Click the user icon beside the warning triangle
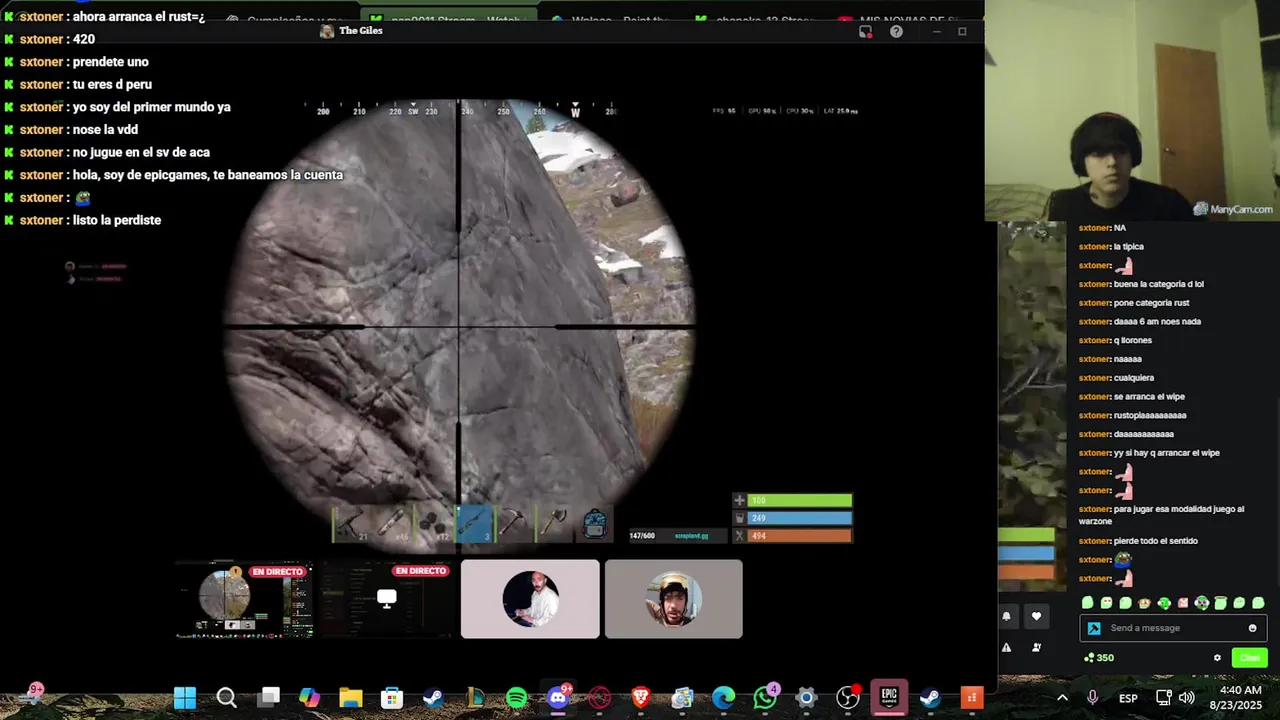1280x720 pixels. coord(1036,648)
